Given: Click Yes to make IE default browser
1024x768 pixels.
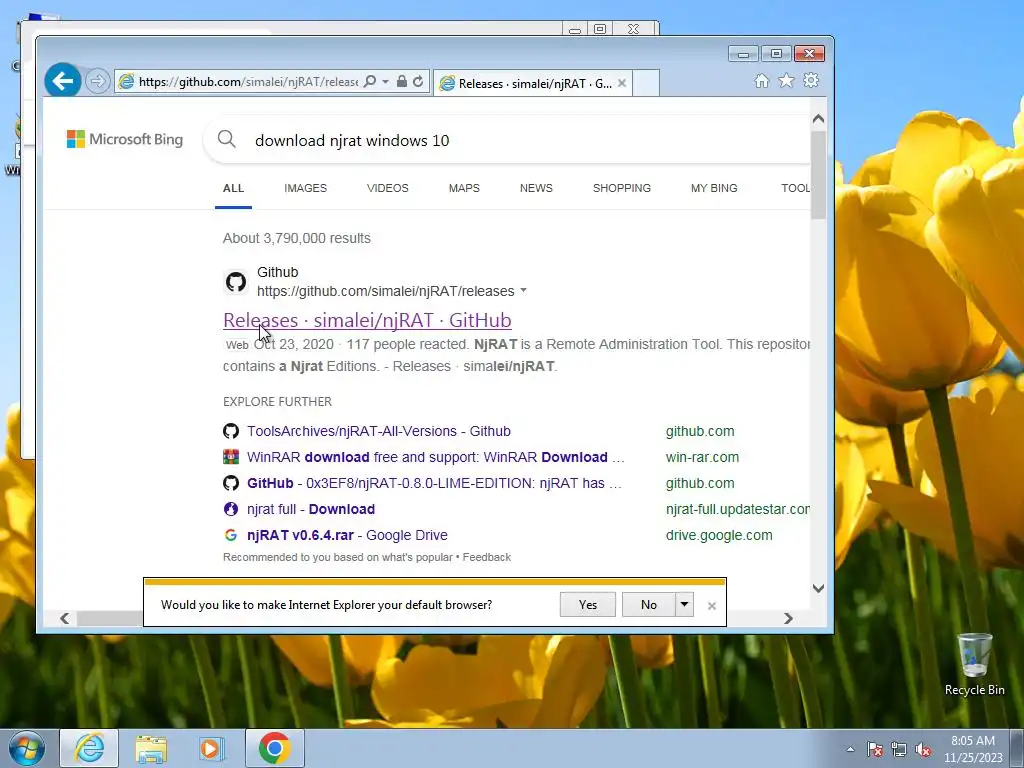Looking at the screenshot, I should coord(588,605).
